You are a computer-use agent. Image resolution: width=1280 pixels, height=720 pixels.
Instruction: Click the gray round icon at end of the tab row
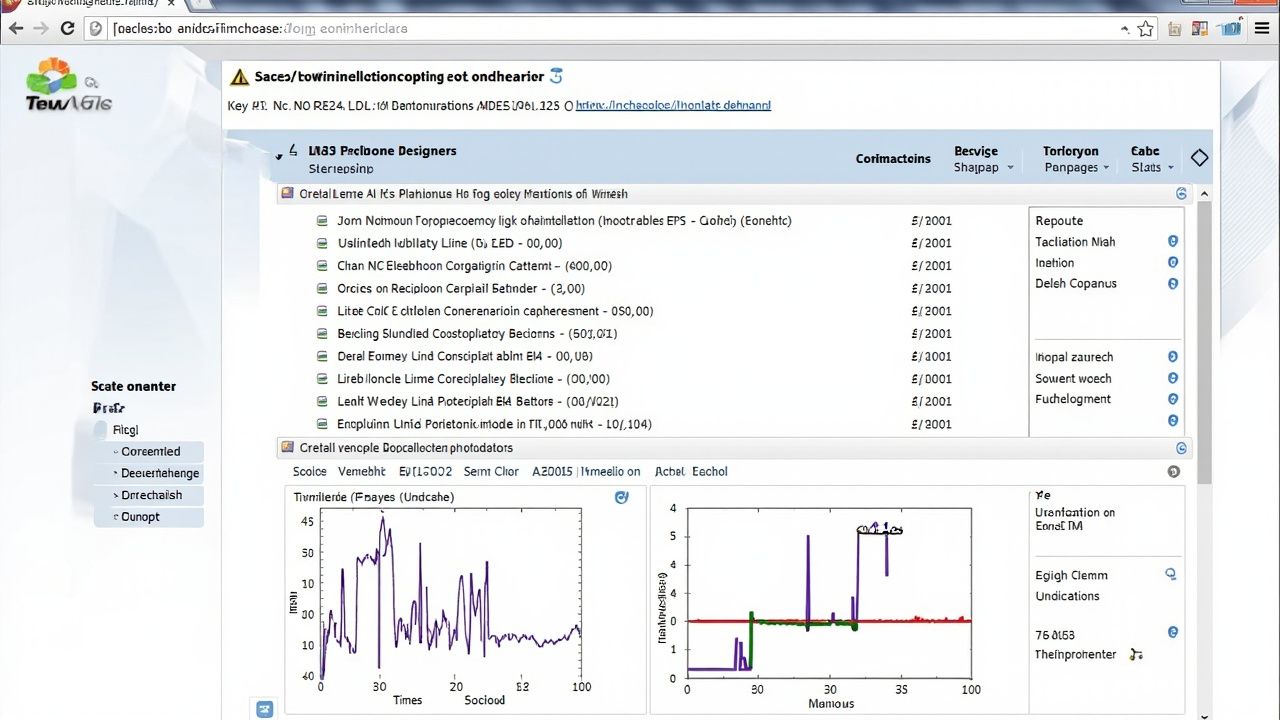1174,472
